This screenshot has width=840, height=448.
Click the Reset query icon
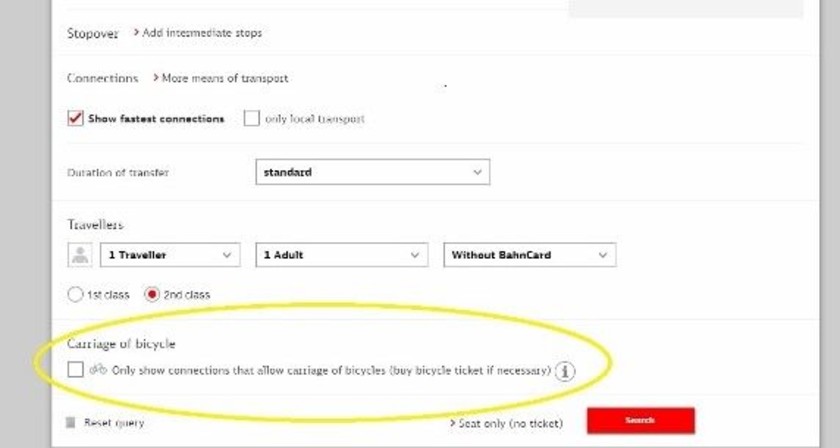pos(70,423)
